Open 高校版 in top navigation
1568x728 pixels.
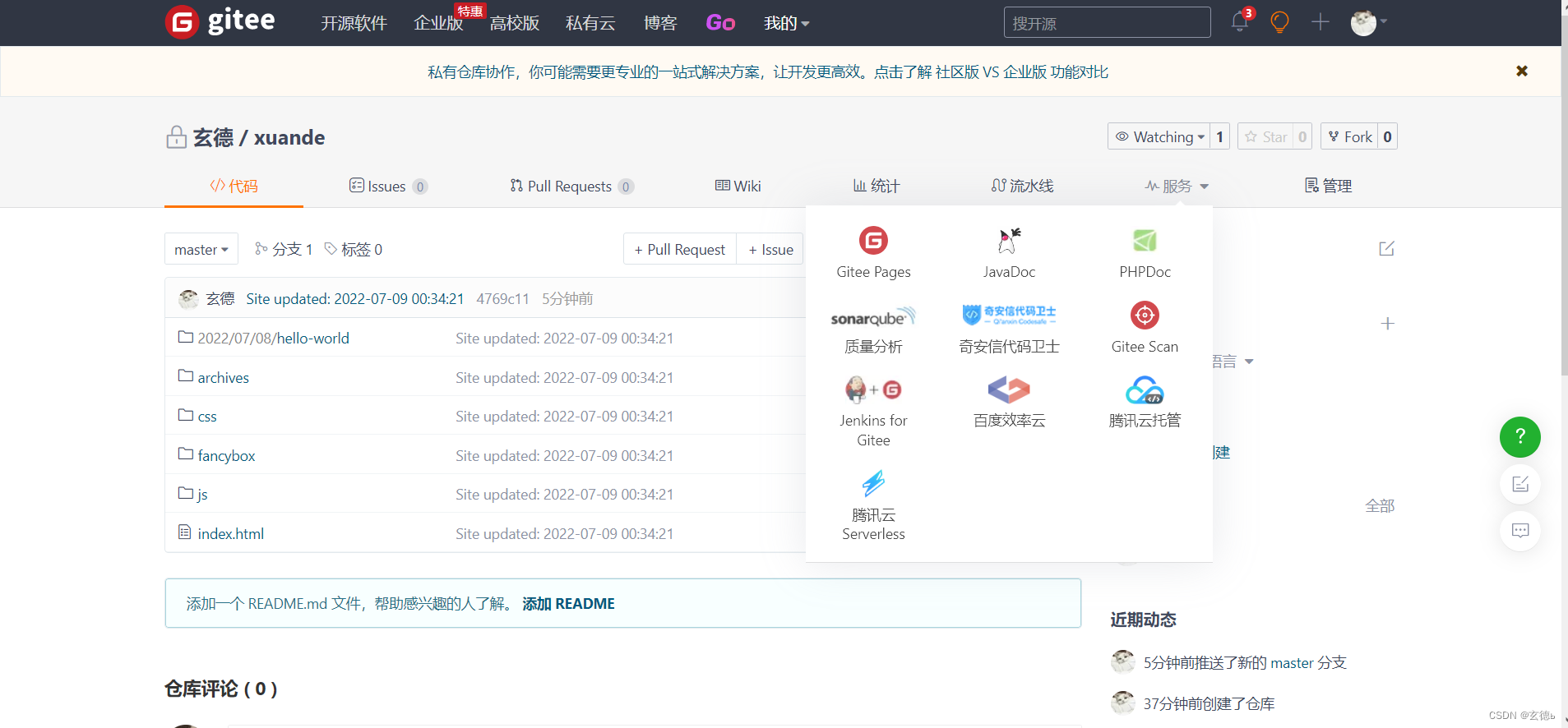pyautogui.click(x=514, y=23)
